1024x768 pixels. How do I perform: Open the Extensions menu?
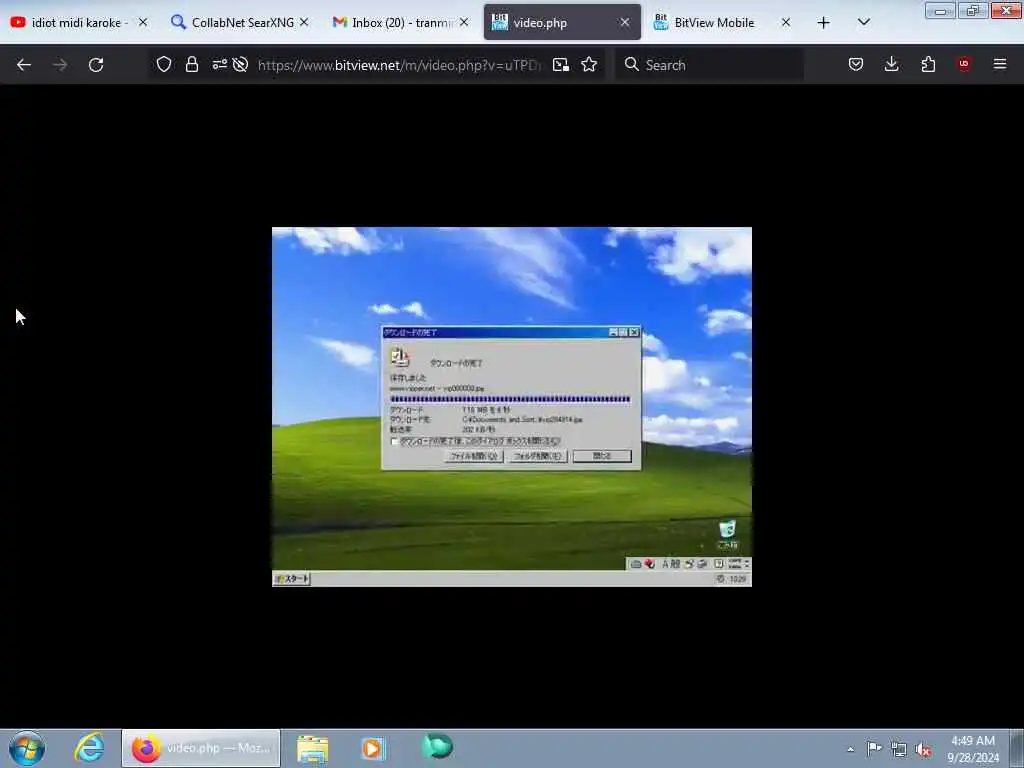[928, 64]
